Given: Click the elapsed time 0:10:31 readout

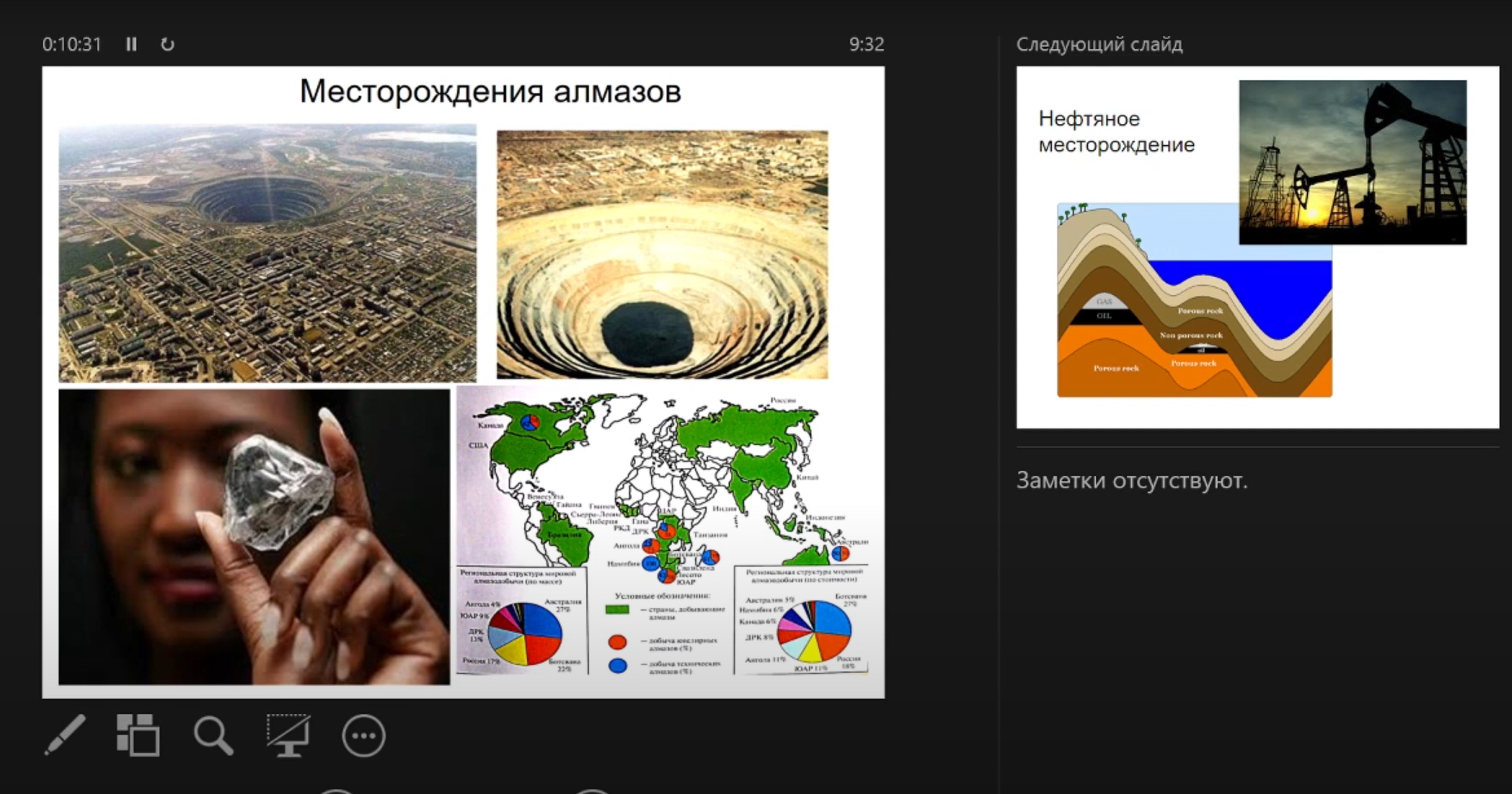Looking at the screenshot, I should coord(72,44).
